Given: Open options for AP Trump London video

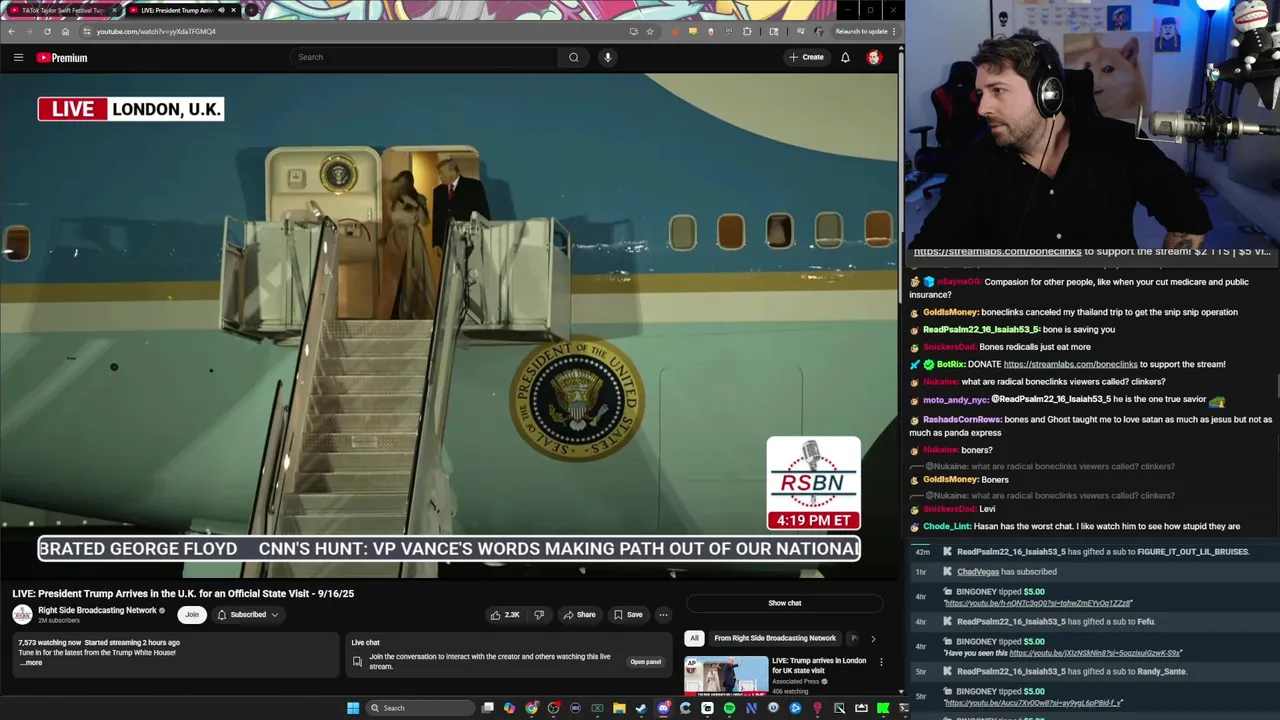Looking at the screenshot, I should (881, 662).
